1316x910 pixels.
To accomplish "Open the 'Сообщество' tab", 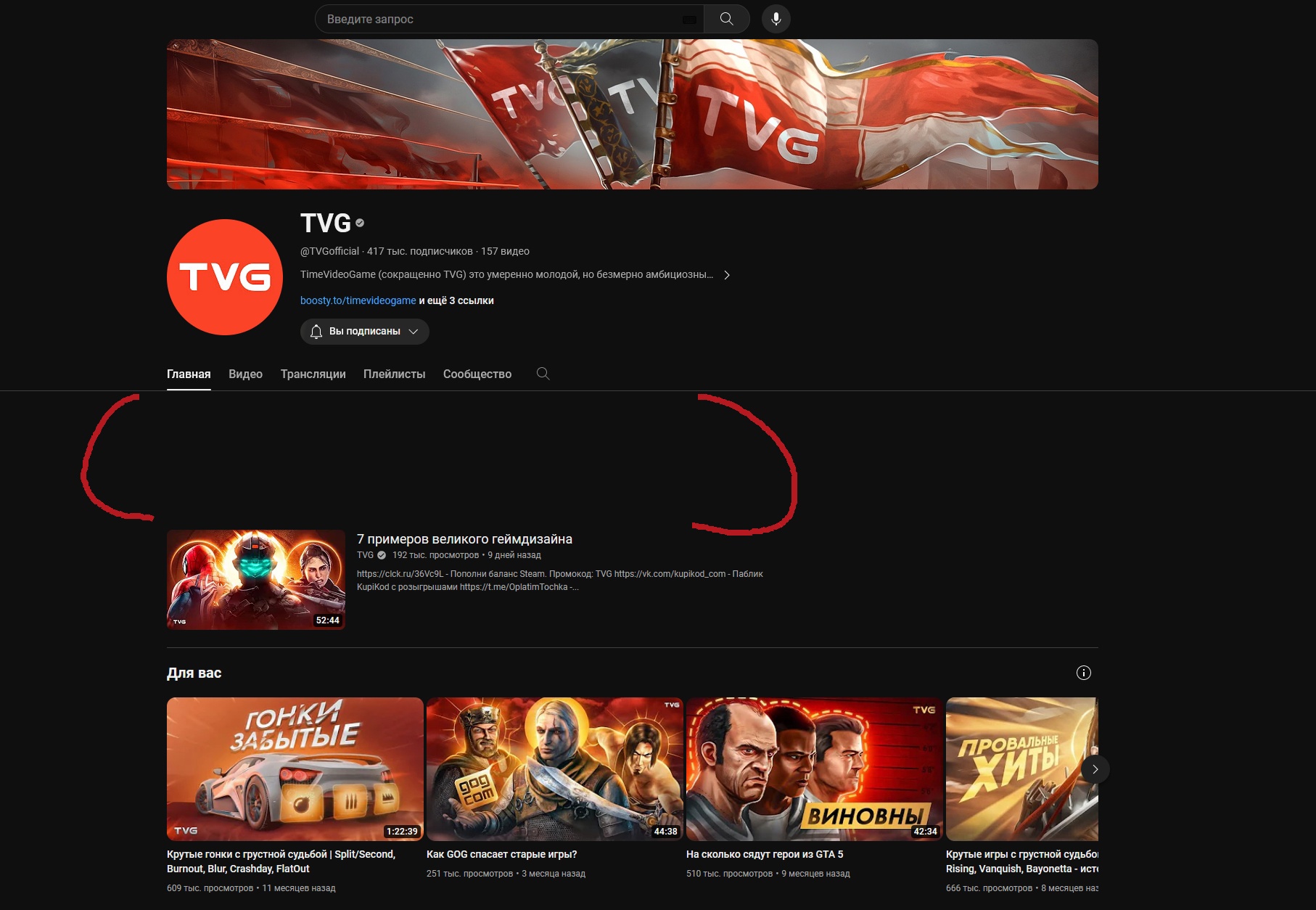I will point(477,374).
